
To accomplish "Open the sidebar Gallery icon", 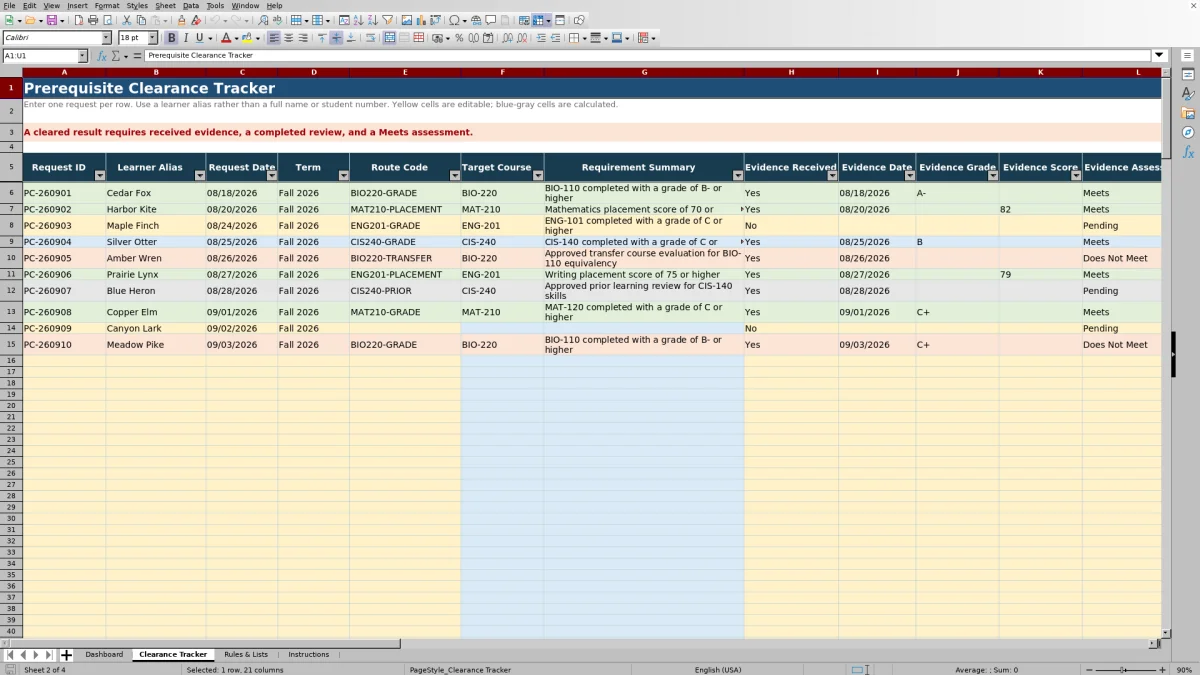I will tap(1188, 113).
